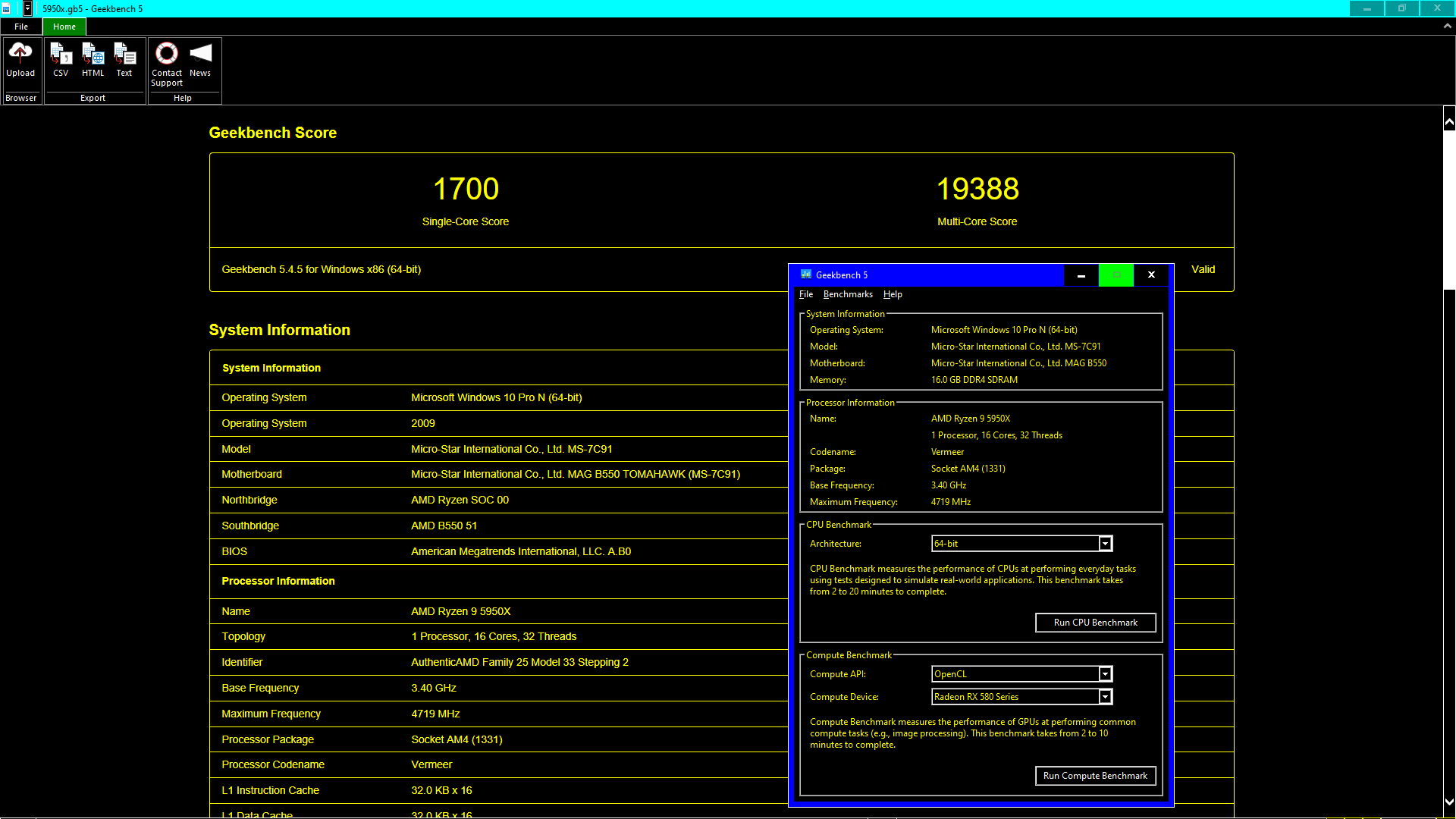Expand the Architecture 64-bit dropdown
Screen dimensions: 1456x819
[x=1105, y=544]
